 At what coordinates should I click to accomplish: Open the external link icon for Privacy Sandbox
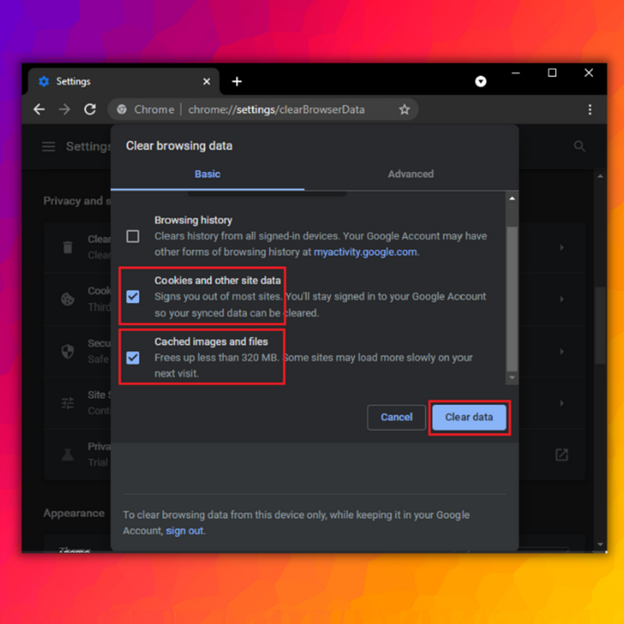[x=562, y=454]
